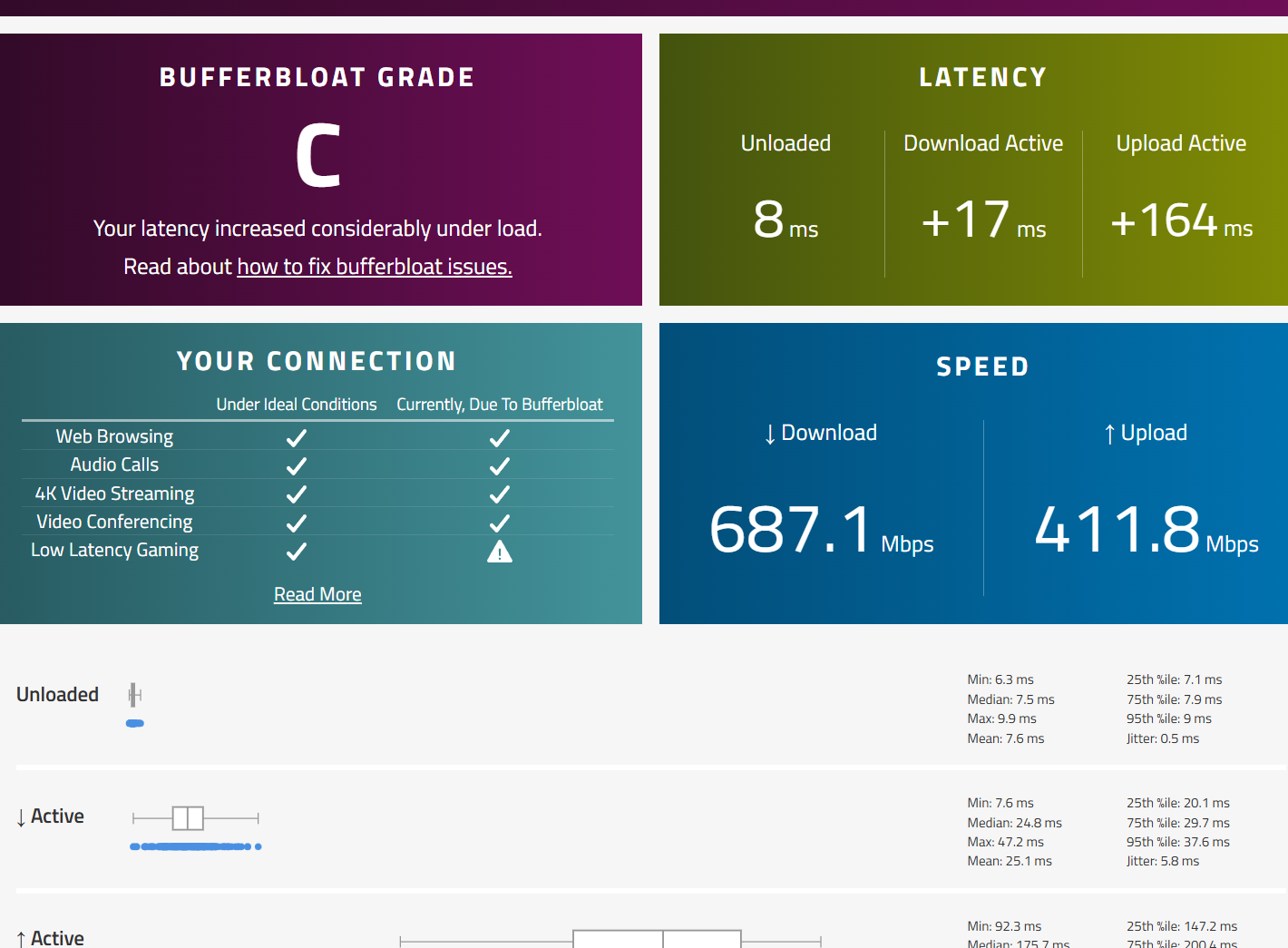Screen dimensions: 1288x948
Task: Click the upload Active latency box plot
Action: 610,939
